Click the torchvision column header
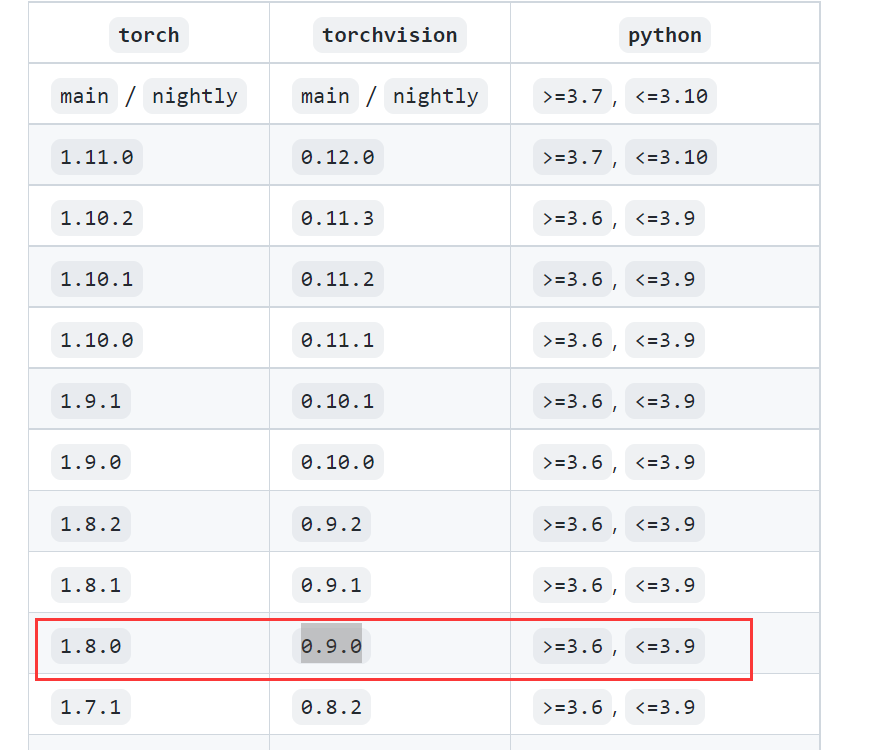 coord(390,35)
